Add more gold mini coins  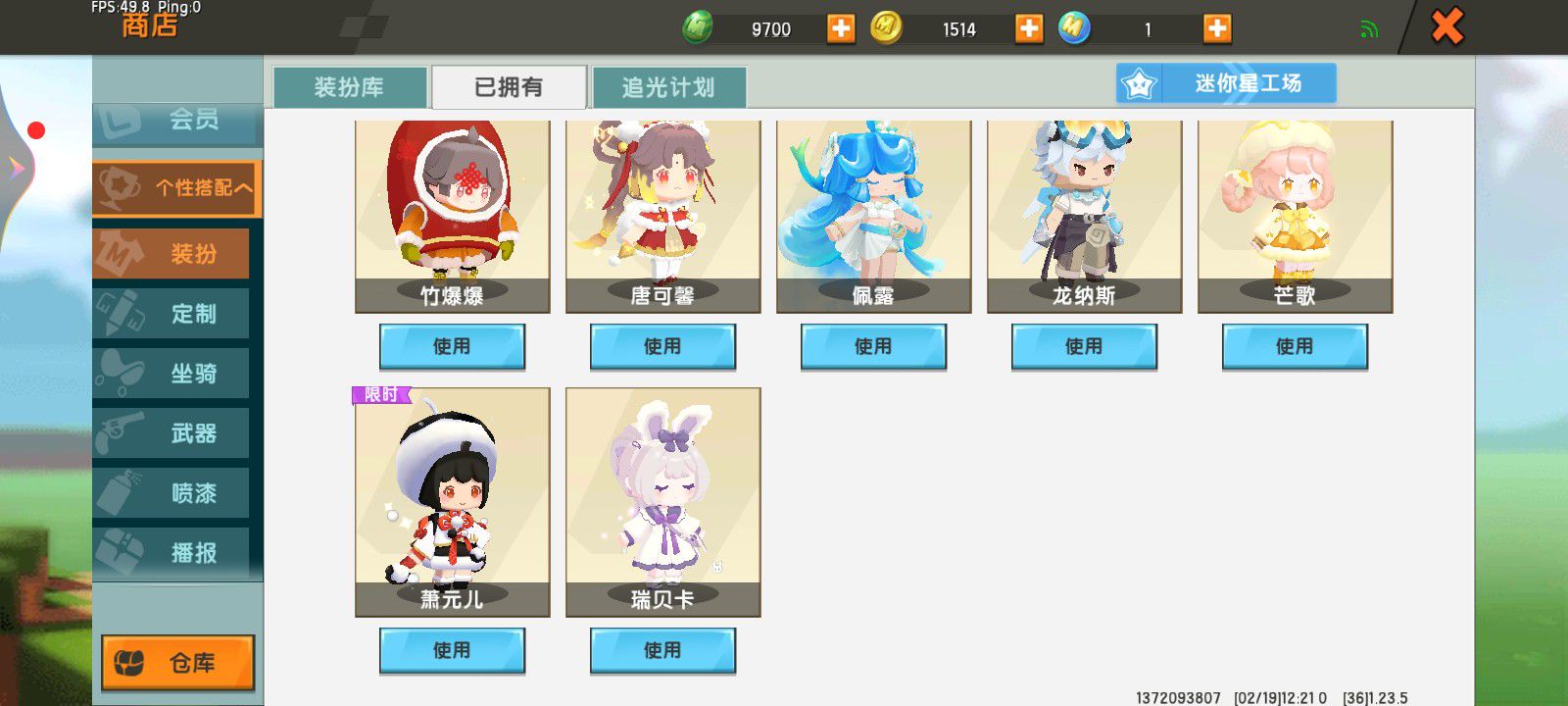tap(1029, 28)
